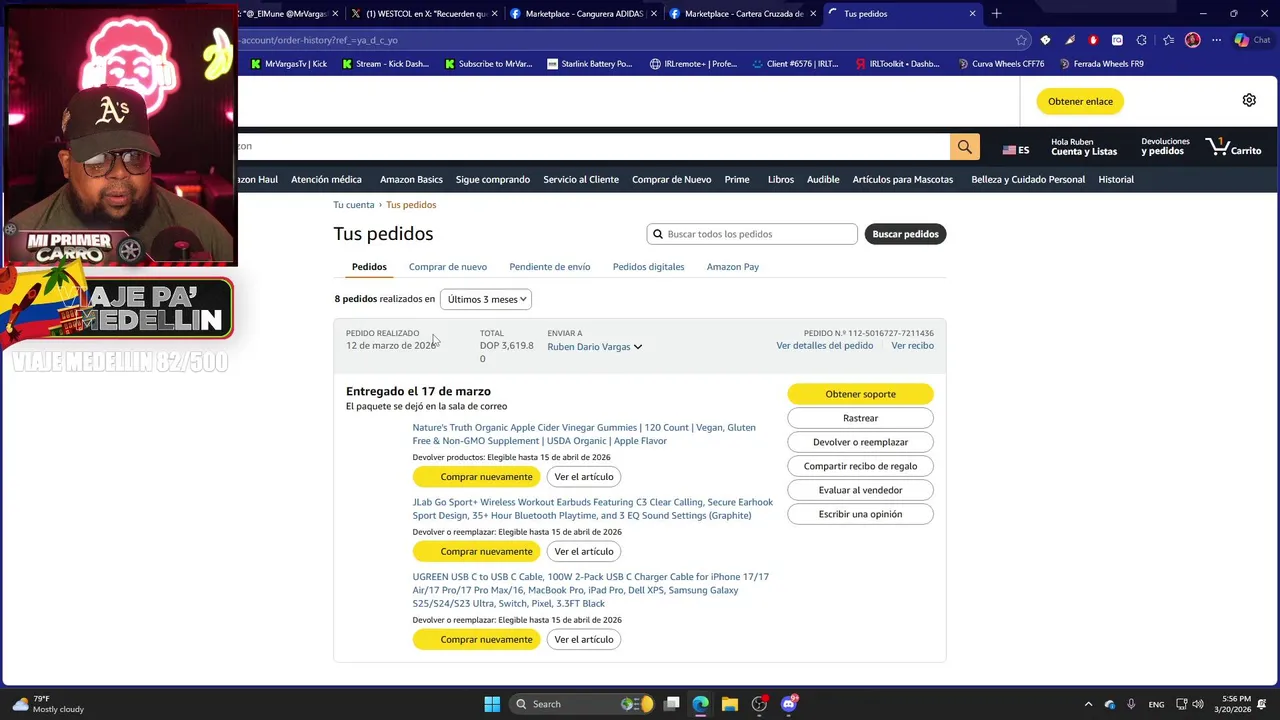Click the Obtener soporte button
Viewport: 1280px width, 720px height.
[x=860, y=394]
